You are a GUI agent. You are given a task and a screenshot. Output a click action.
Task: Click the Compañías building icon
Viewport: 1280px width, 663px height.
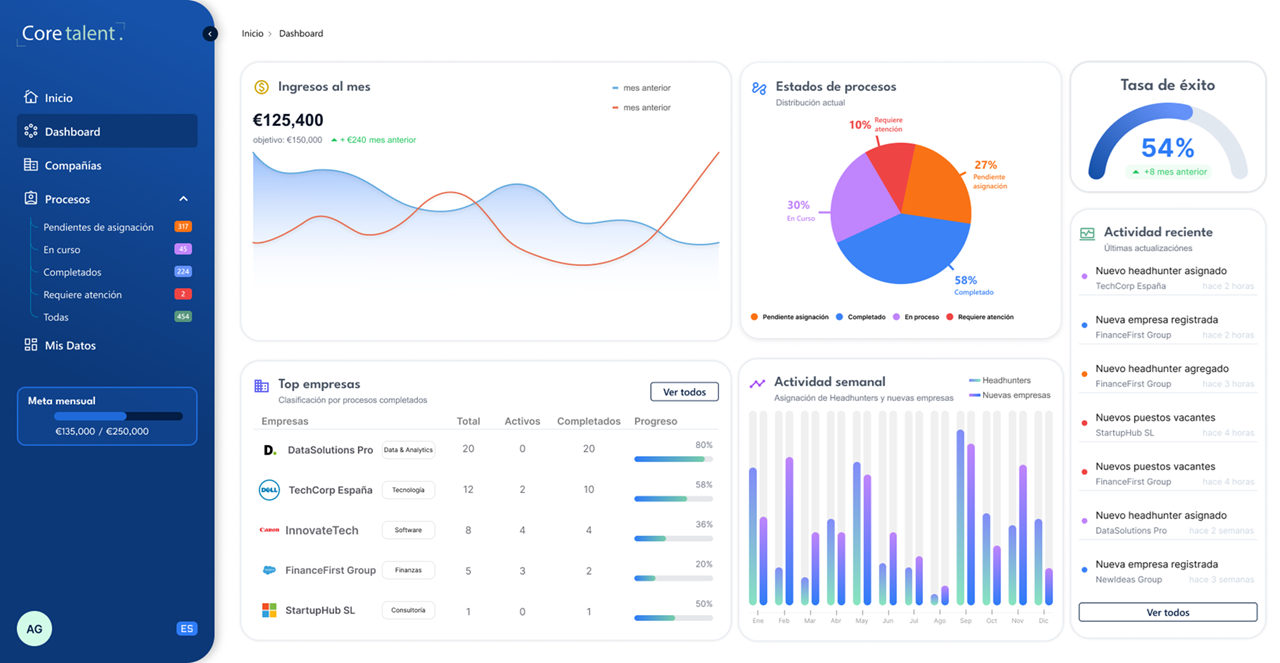[31, 165]
